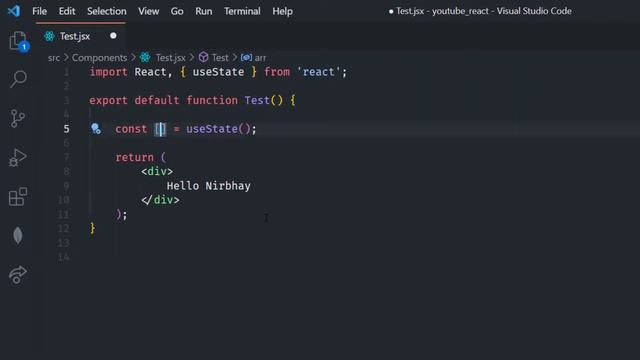Open the Source Control view icon
640x360 pixels.
point(18,118)
